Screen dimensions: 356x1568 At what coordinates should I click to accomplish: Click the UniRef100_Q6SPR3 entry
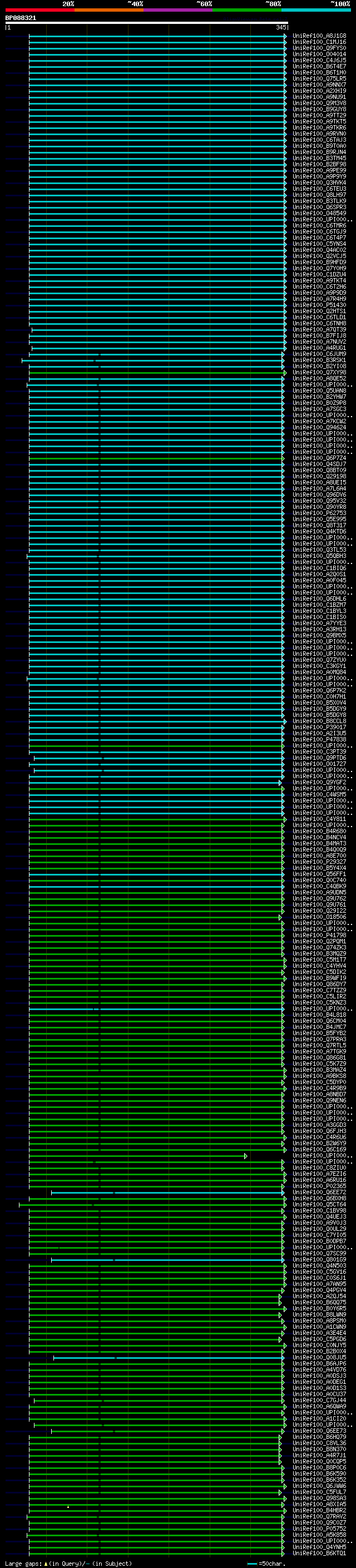tap(319, 207)
